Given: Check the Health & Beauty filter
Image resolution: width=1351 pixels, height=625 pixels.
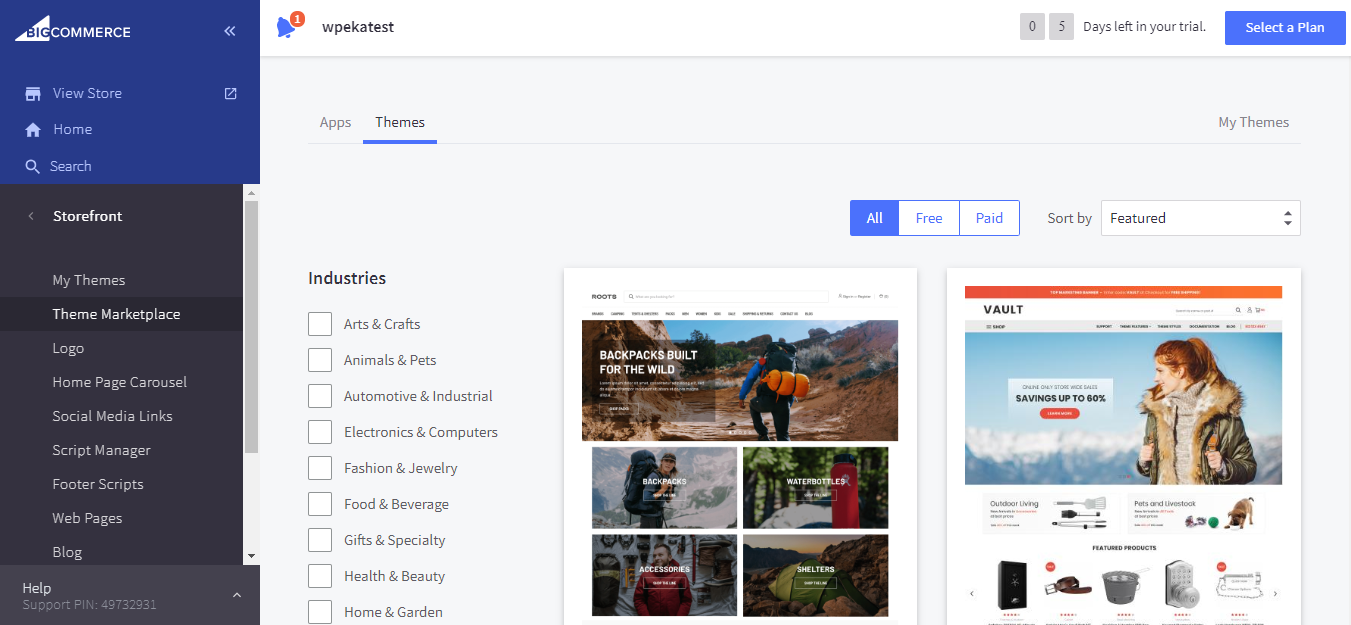Looking at the screenshot, I should pyautogui.click(x=320, y=575).
